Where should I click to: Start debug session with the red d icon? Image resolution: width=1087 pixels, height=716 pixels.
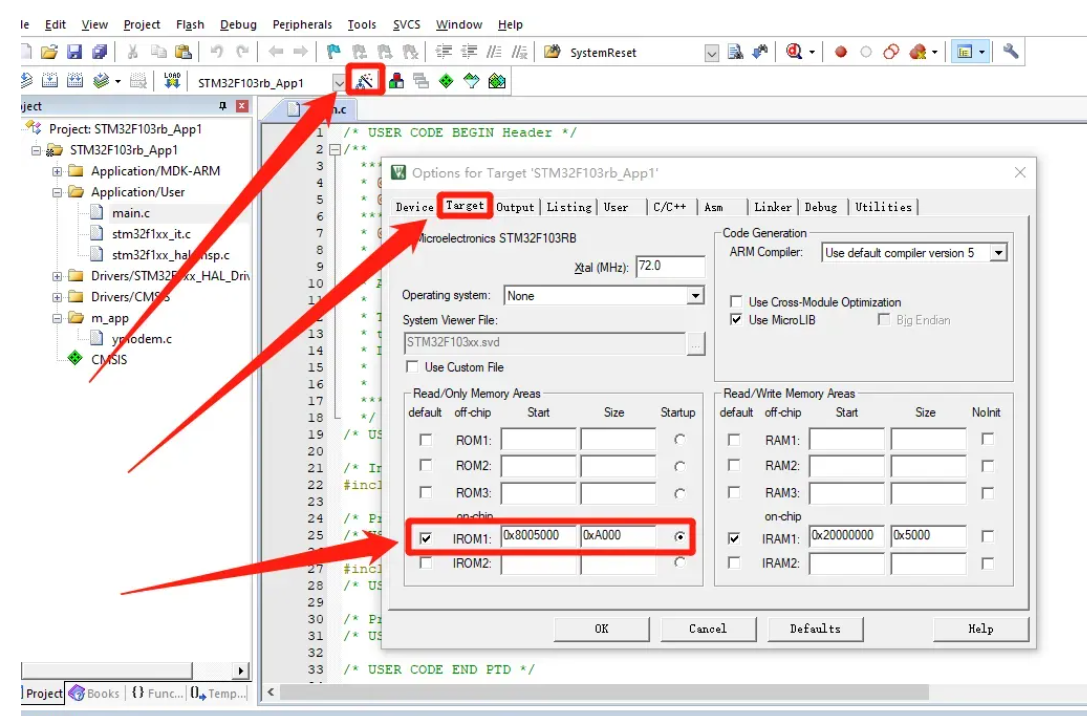[794, 52]
